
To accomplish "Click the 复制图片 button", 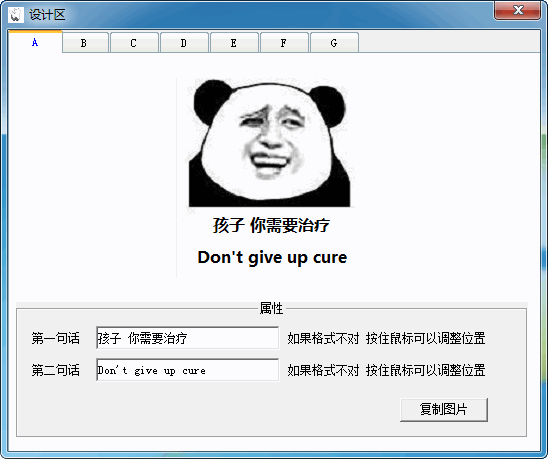I will [x=444, y=409].
